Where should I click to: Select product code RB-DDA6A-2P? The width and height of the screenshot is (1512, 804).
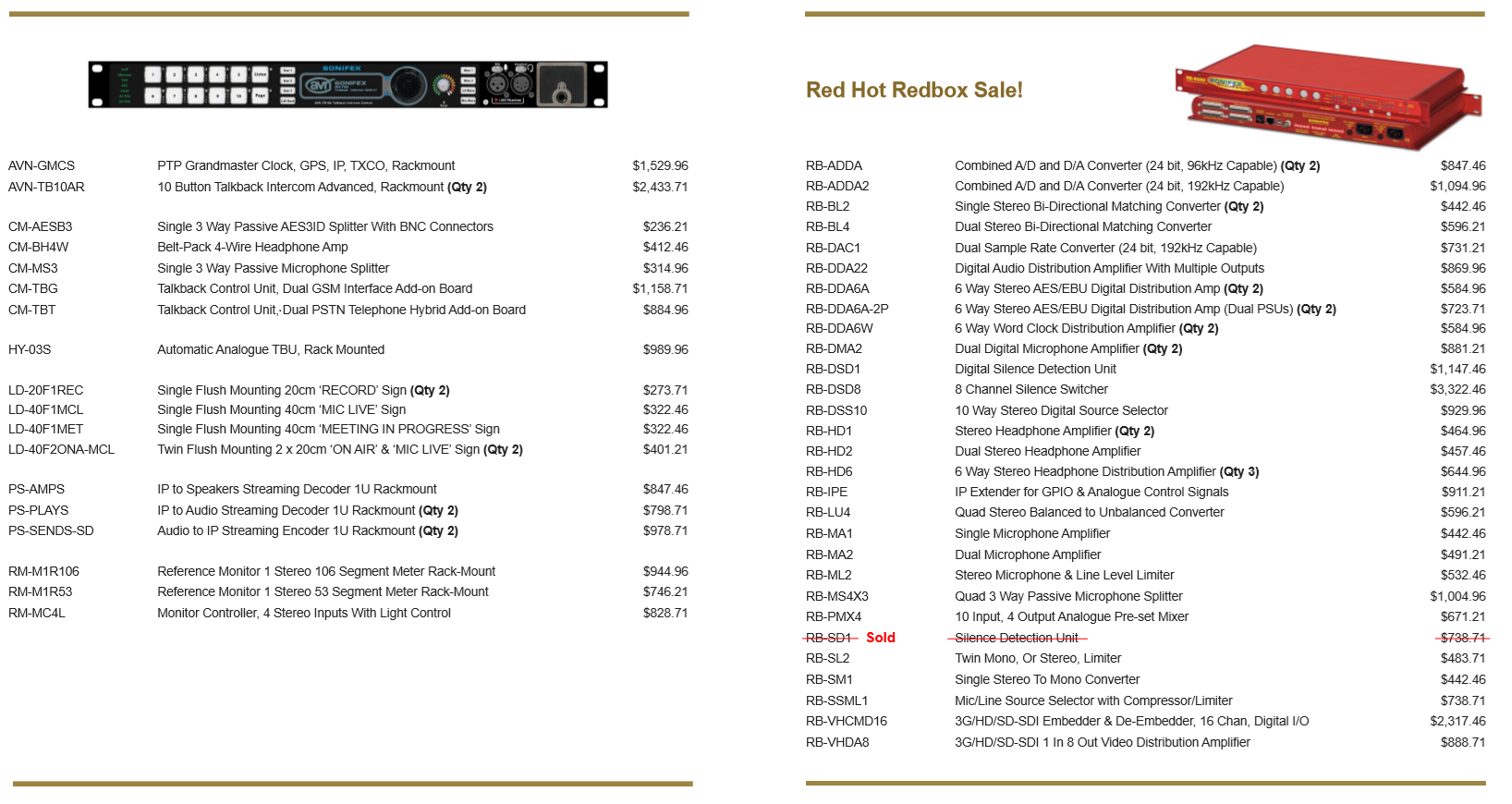pyautogui.click(x=847, y=309)
